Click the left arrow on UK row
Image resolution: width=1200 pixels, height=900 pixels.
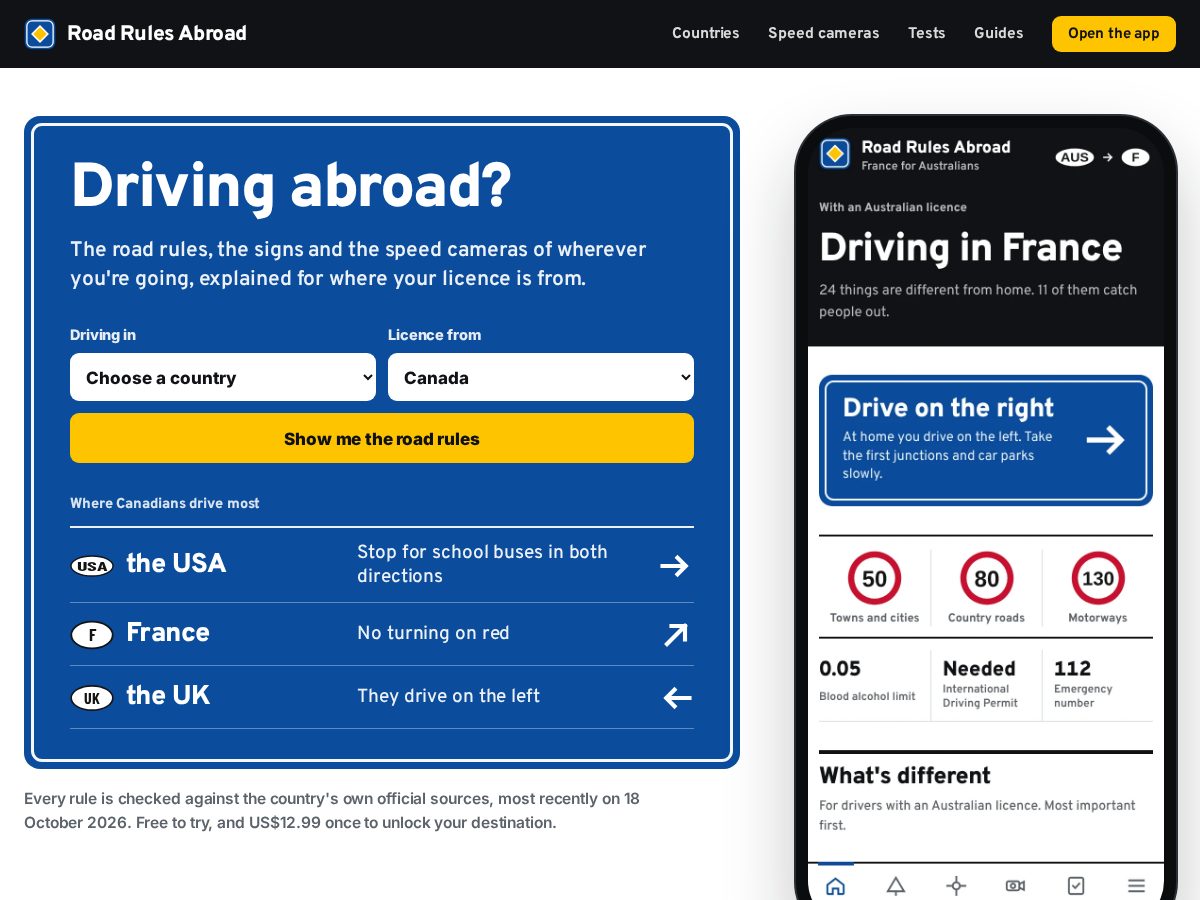click(x=677, y=698)
